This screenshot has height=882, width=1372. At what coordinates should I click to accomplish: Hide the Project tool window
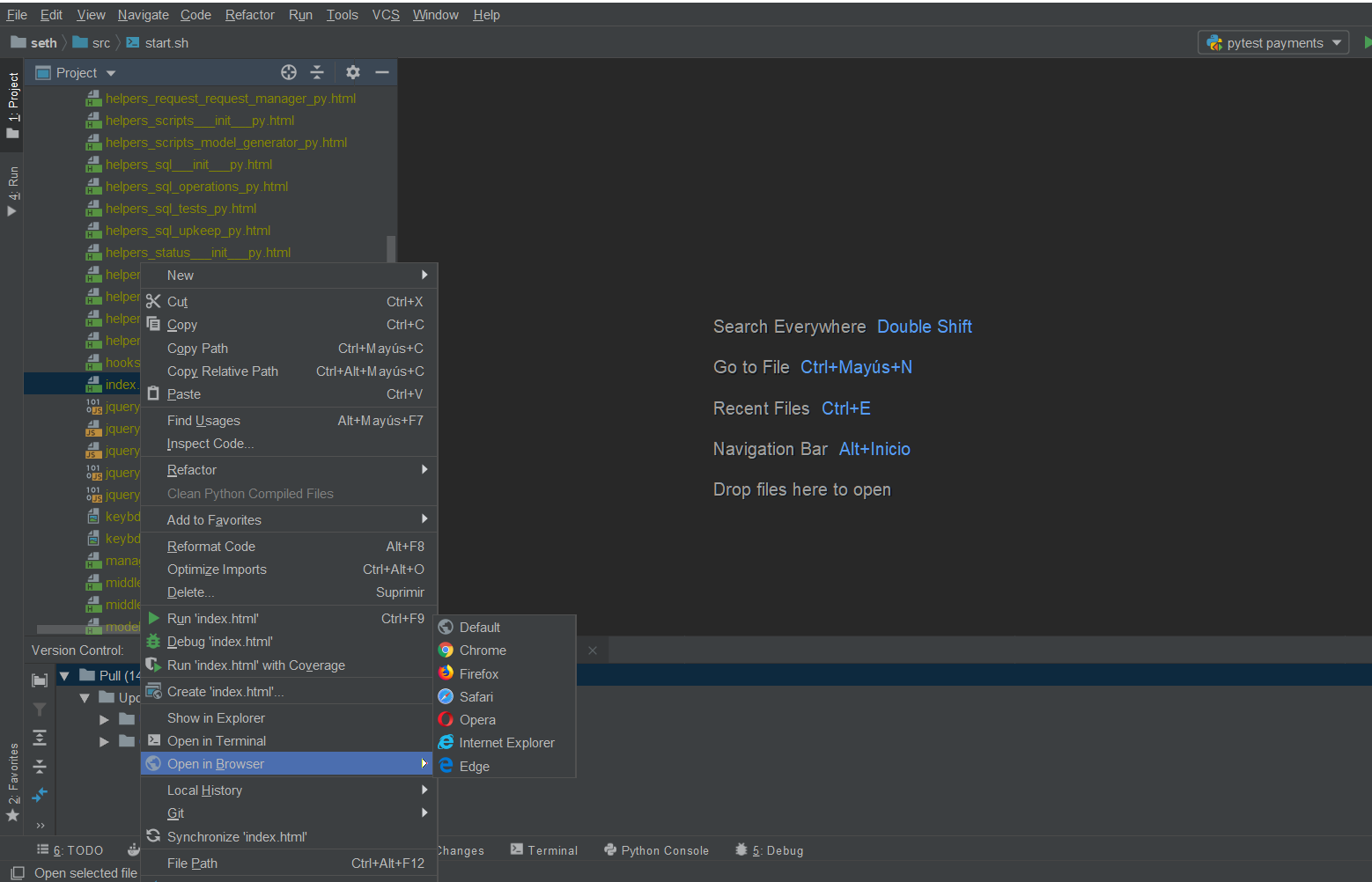point(382,72)
